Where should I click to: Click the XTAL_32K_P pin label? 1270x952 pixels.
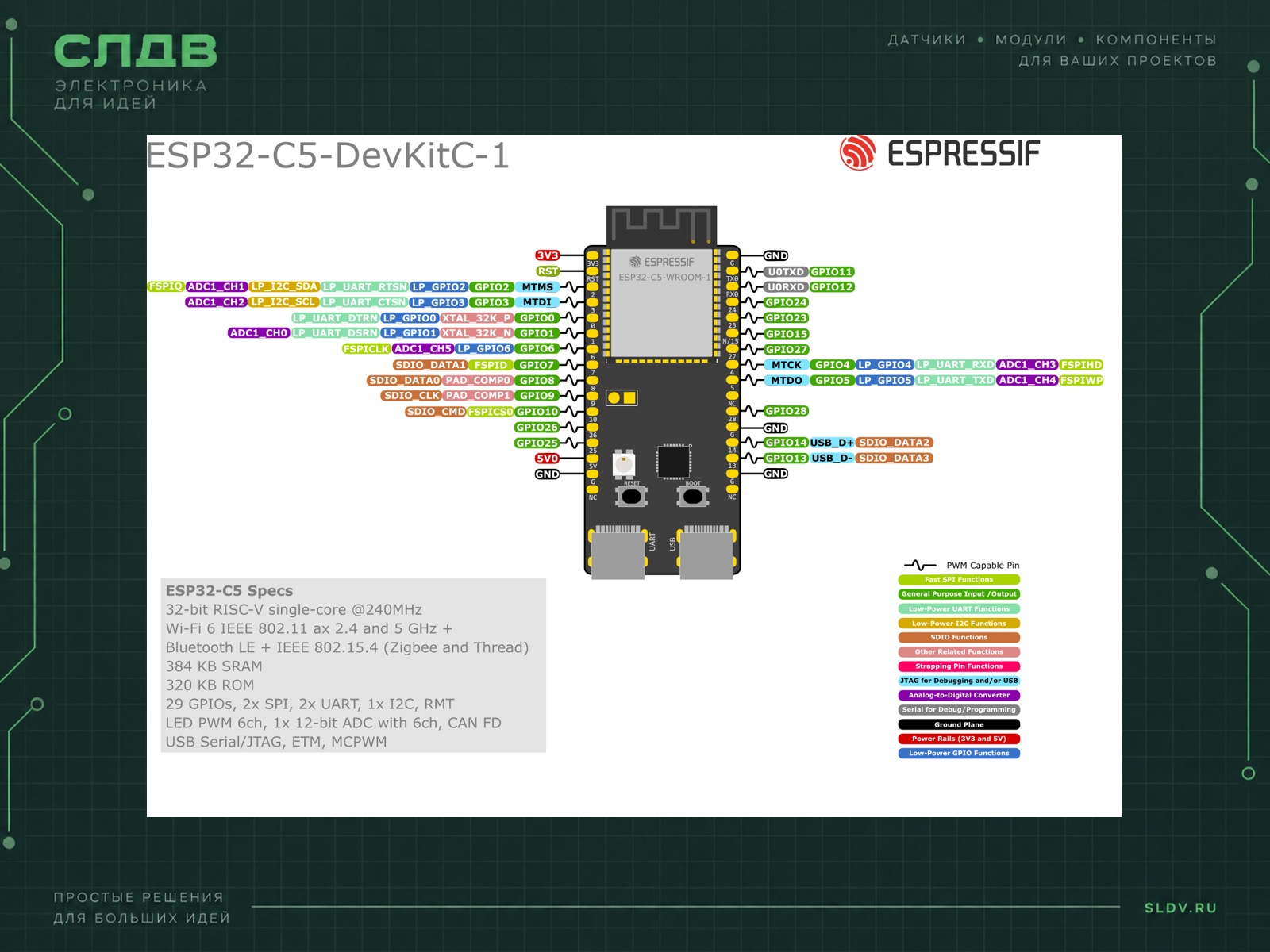click(476, 318)
